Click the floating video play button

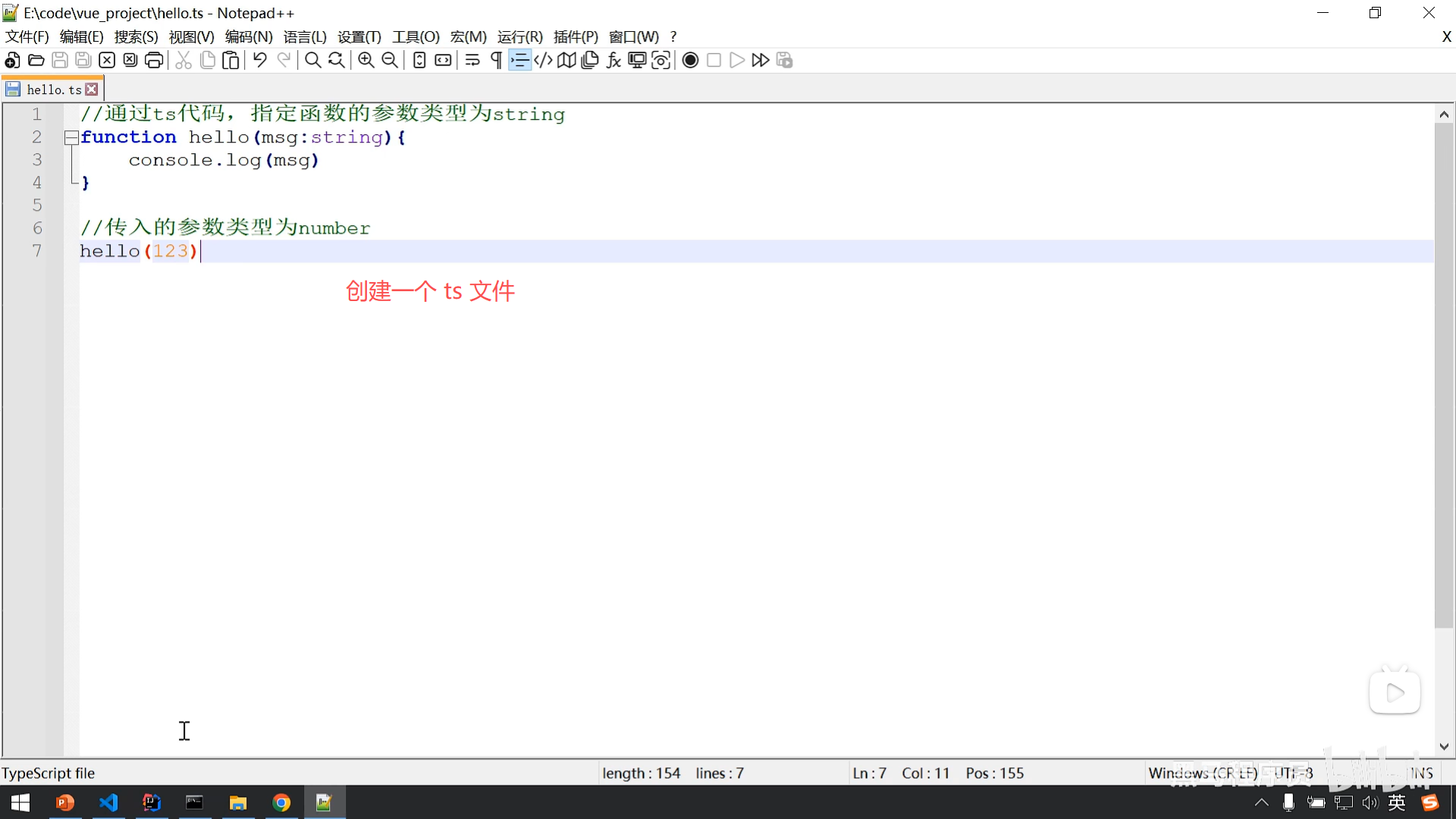tap(1395, 692)
